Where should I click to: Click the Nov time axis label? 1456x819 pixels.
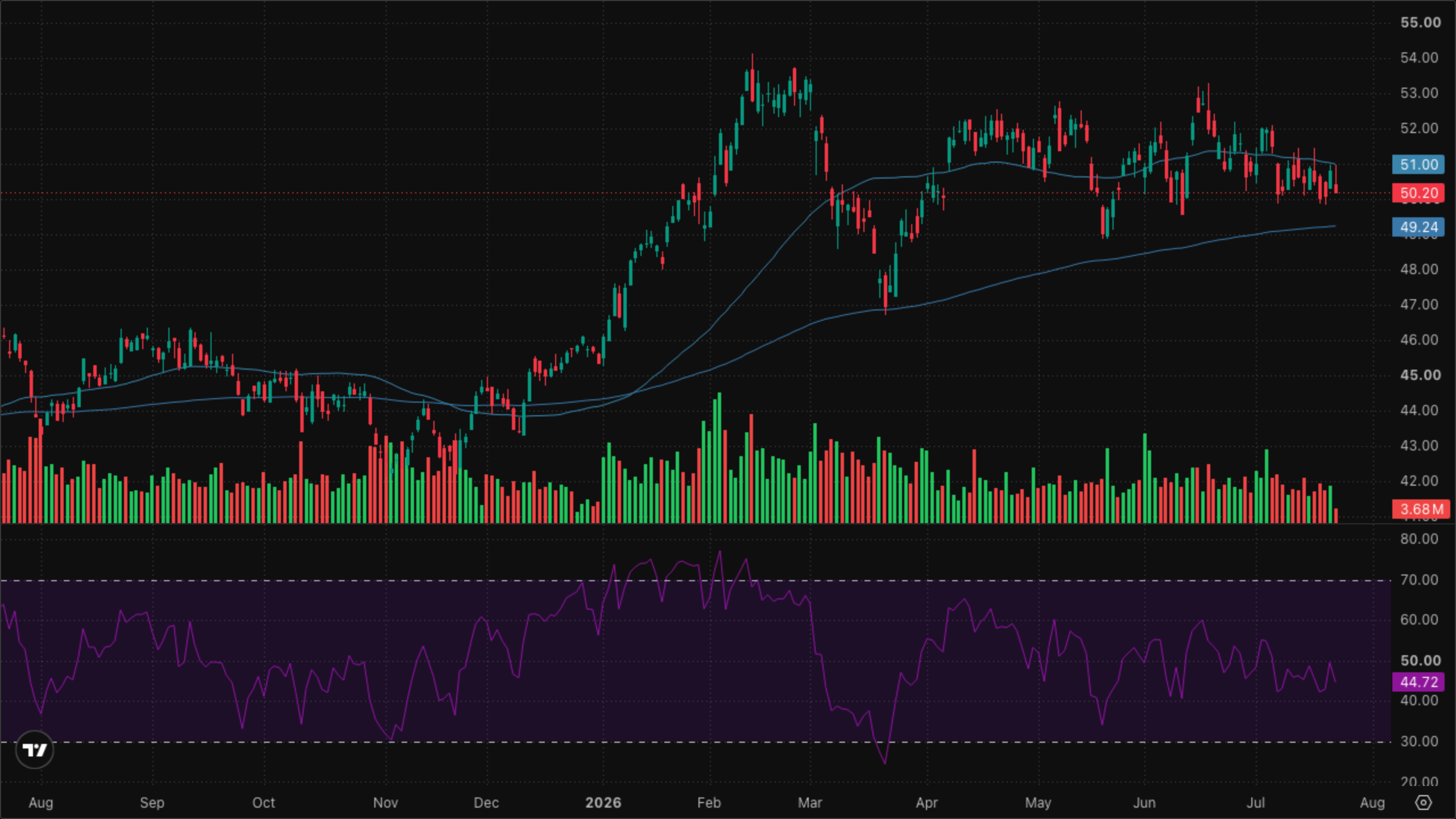click(x=386, y=803)
